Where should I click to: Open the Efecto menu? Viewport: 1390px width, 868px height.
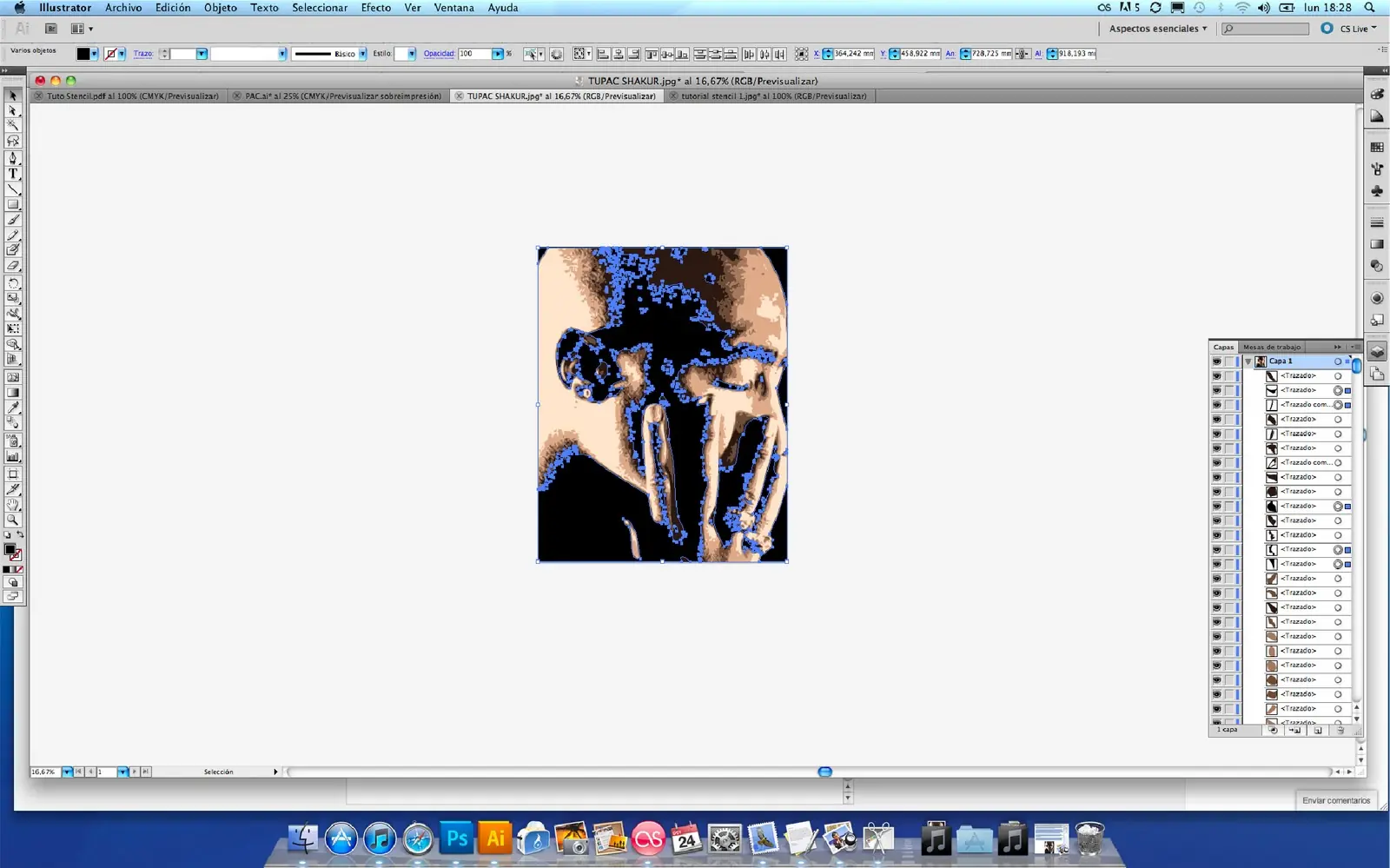(x=376, y=8)
